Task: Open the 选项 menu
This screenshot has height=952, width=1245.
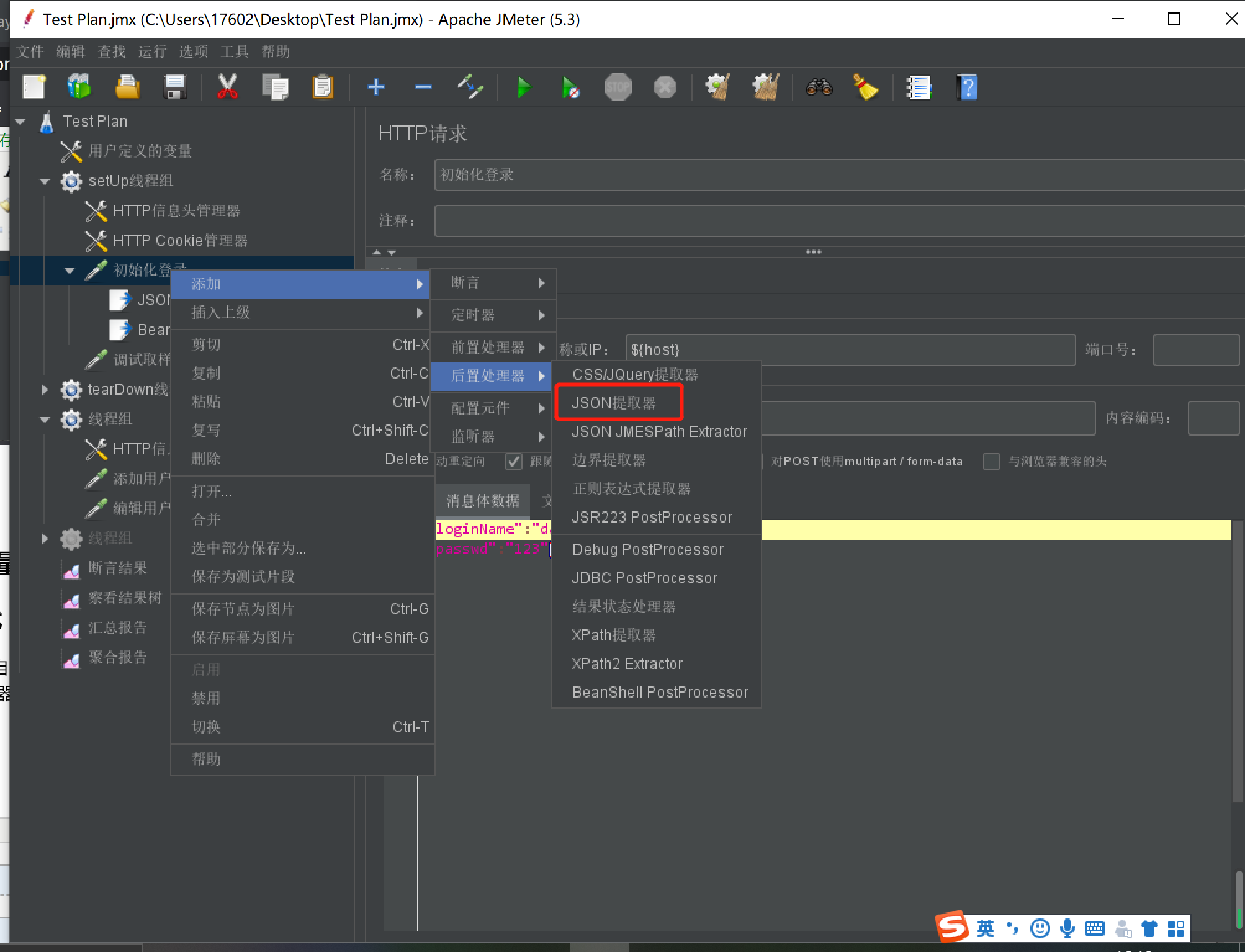Action: point(194,52)
